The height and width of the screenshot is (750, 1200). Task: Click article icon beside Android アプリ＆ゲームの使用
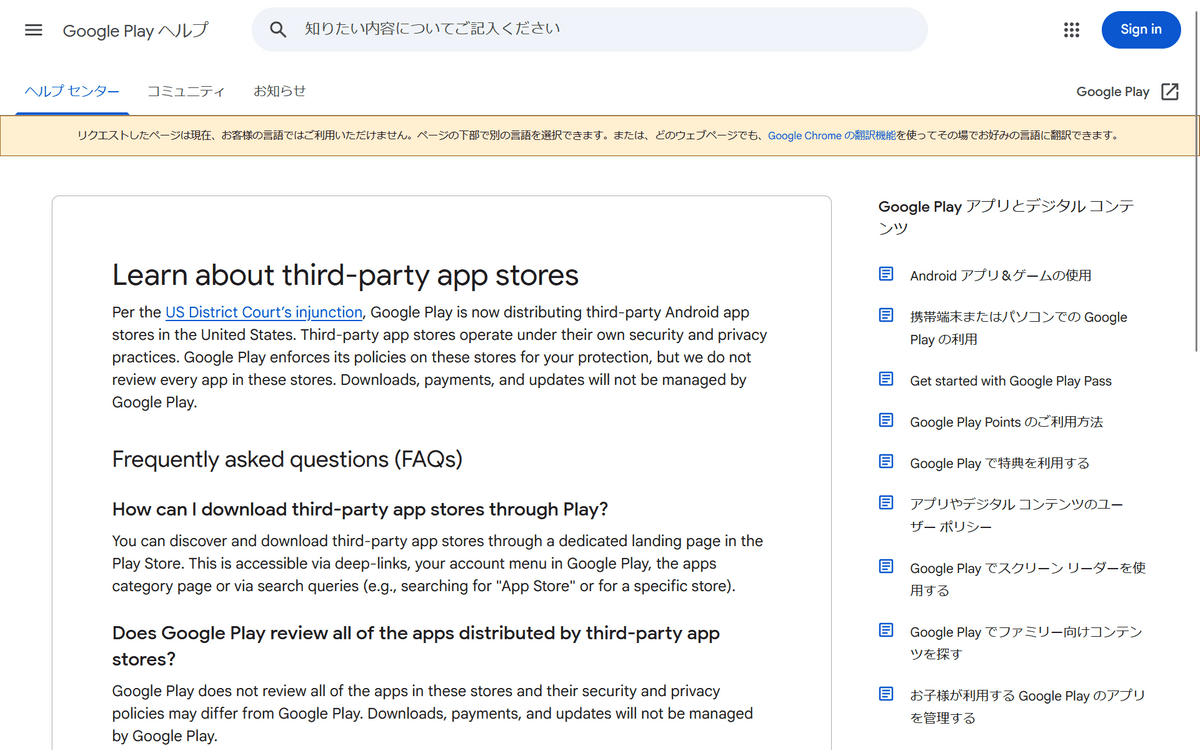tap(886, 274)
